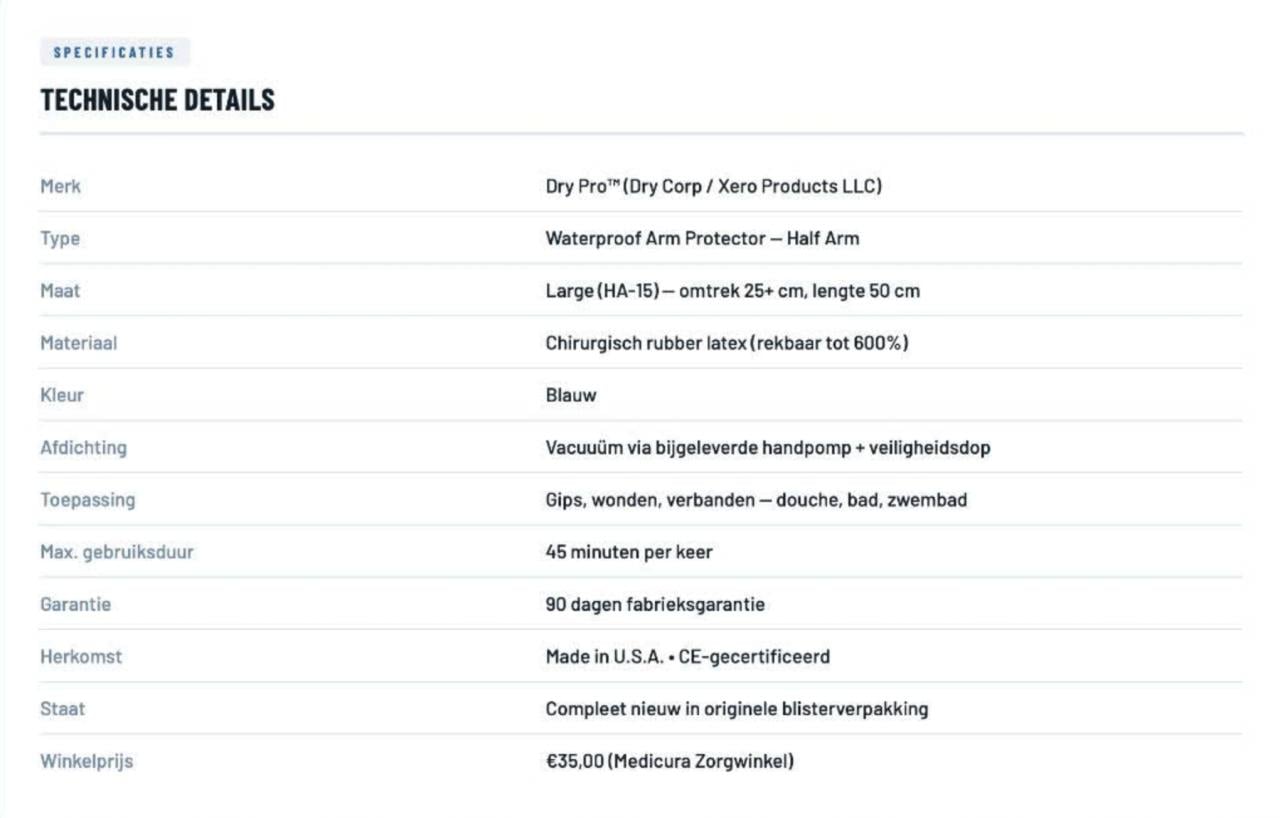Click the Garantie row label
1280x818 pixels.
[x=75, y=605]
